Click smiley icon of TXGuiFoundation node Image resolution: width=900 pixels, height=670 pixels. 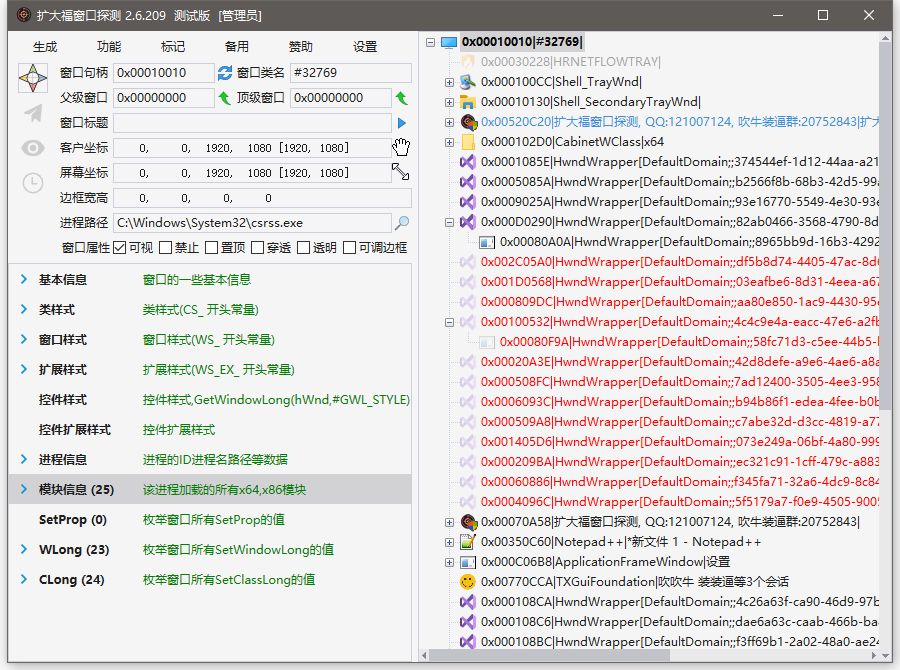[x=468, y=582]
